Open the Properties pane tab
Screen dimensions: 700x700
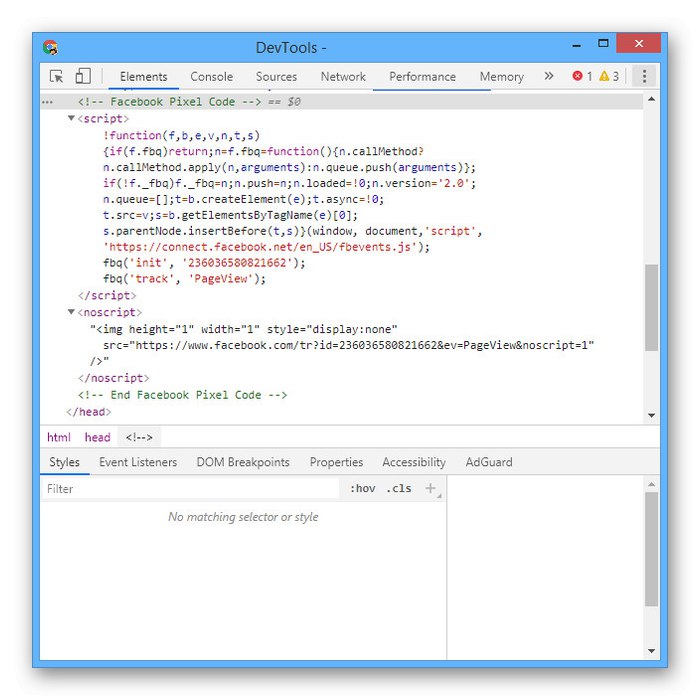[x=336, y=462]
